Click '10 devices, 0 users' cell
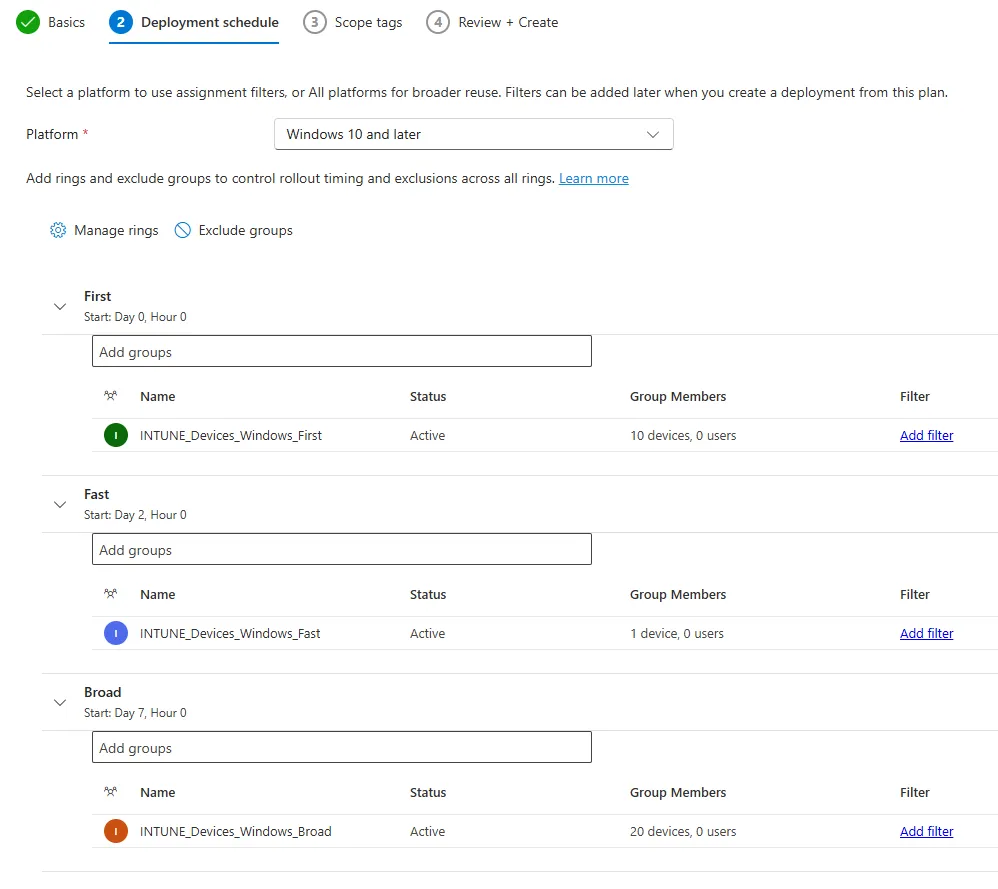 683,435
